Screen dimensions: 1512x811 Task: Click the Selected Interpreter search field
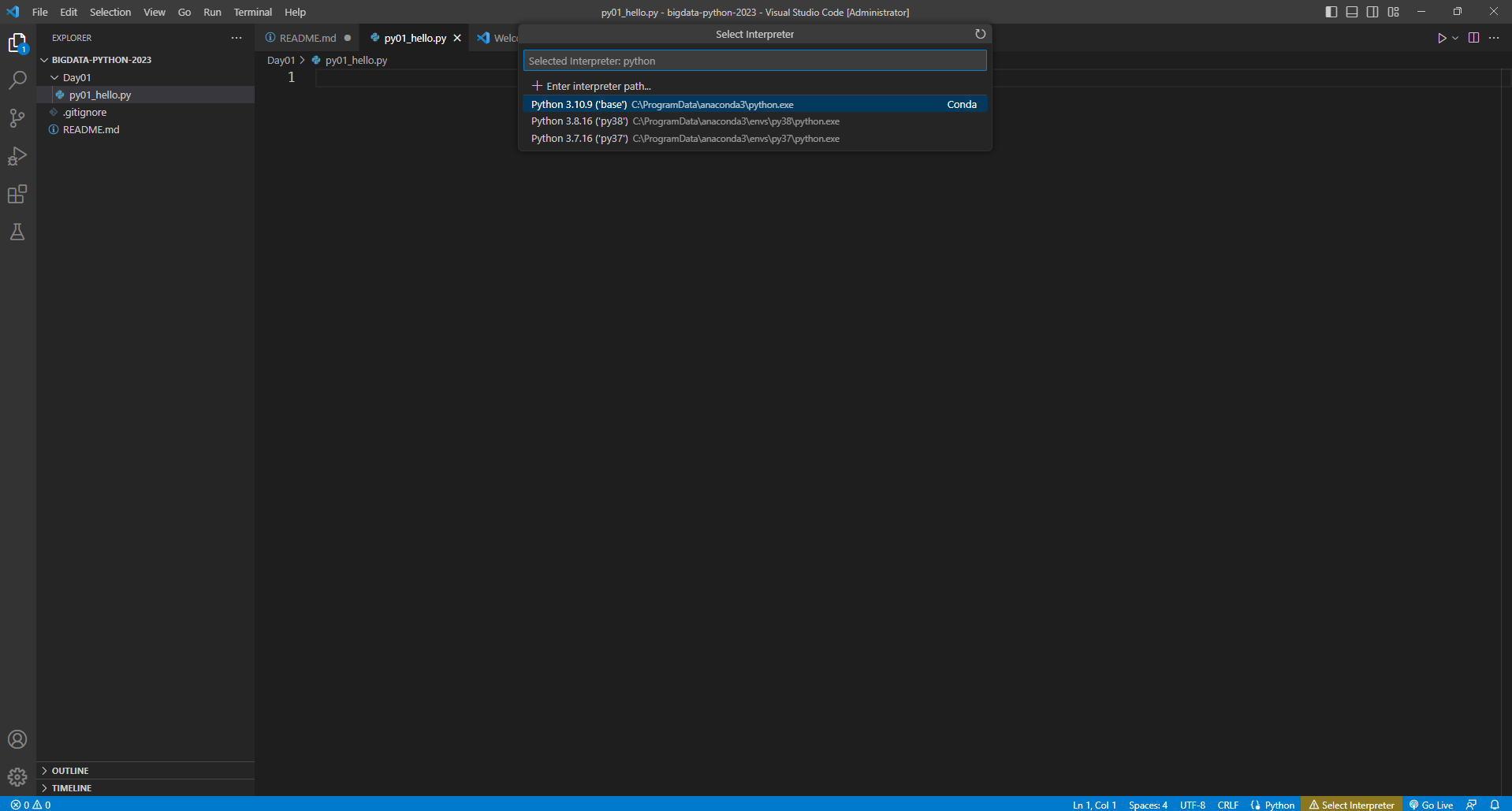pyautogui.click(x=754, y=61)
